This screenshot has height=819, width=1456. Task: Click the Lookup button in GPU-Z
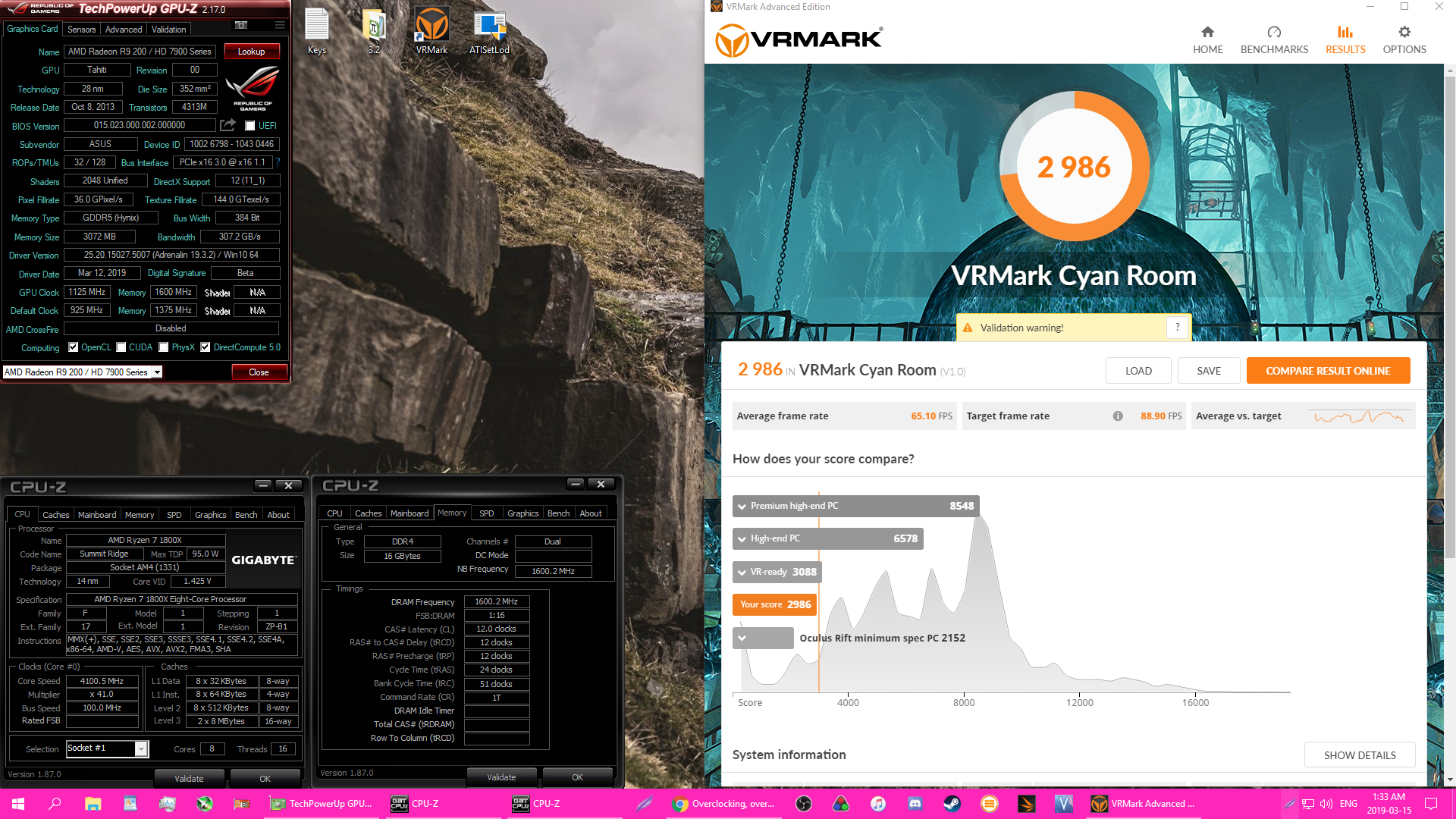point(252,52)
